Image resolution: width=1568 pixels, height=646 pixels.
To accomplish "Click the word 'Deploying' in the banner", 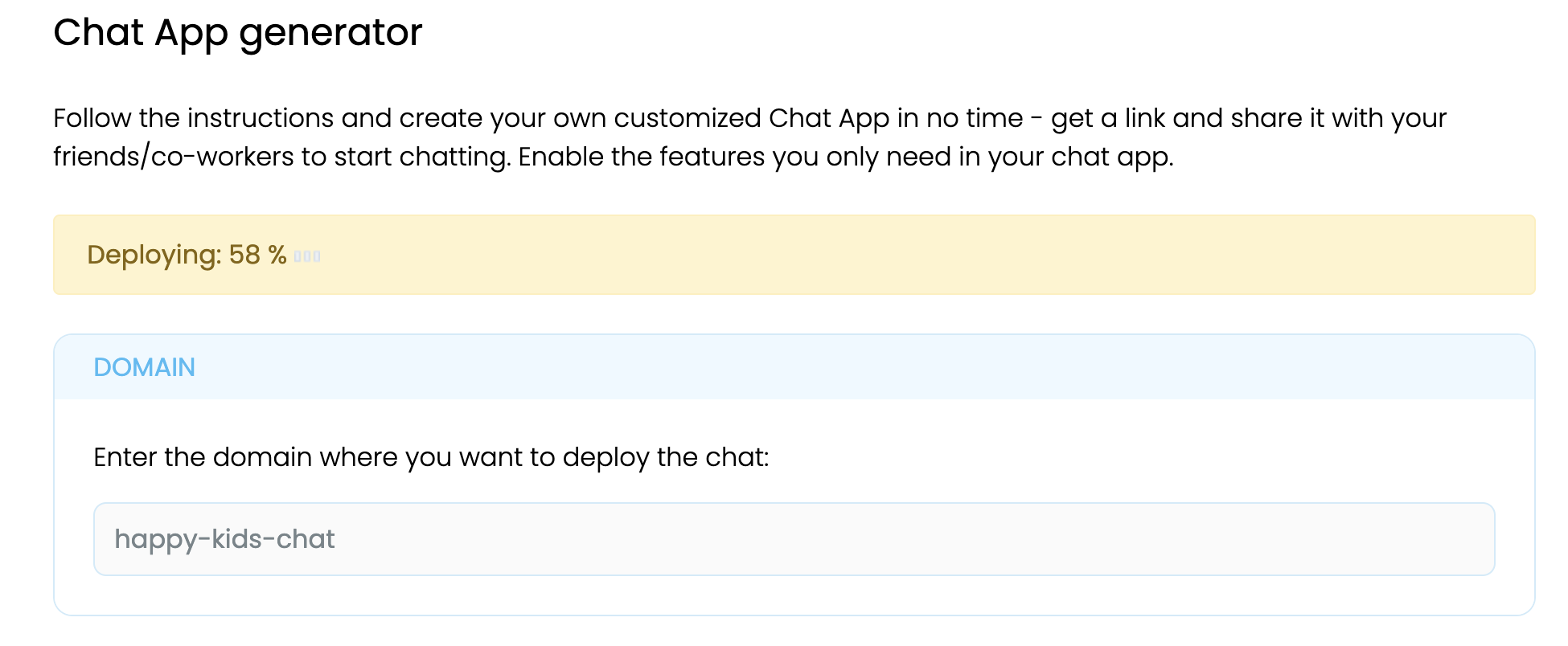I will pos(153,255).
